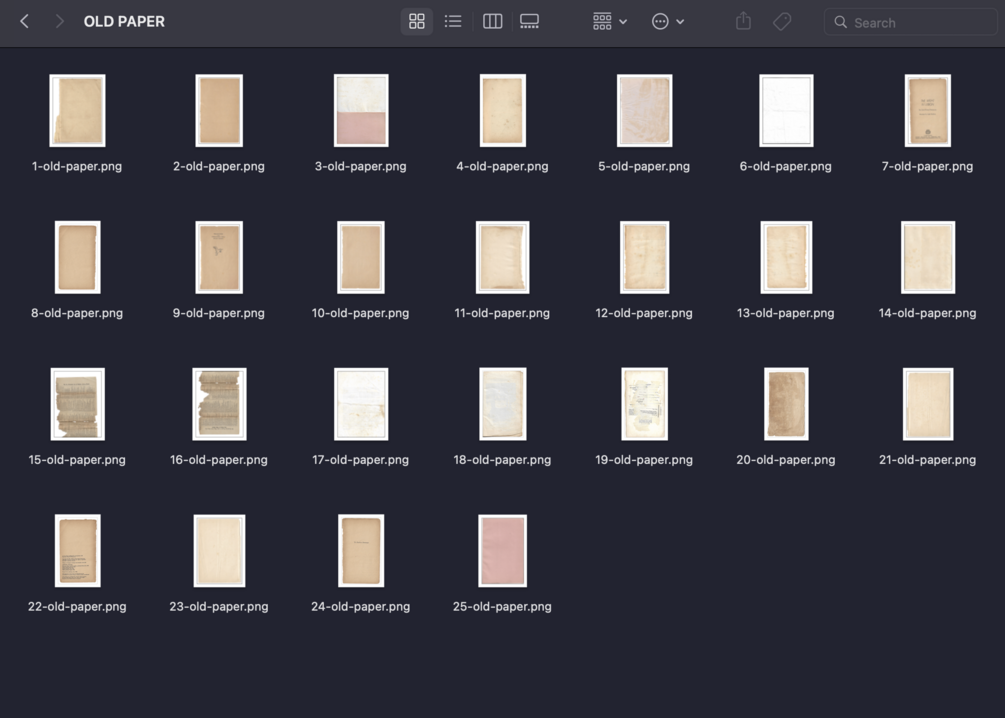The image size is (1005, 718).
Task: Click the file name 24-old-paper.png
Action: [x=360, y=606]
